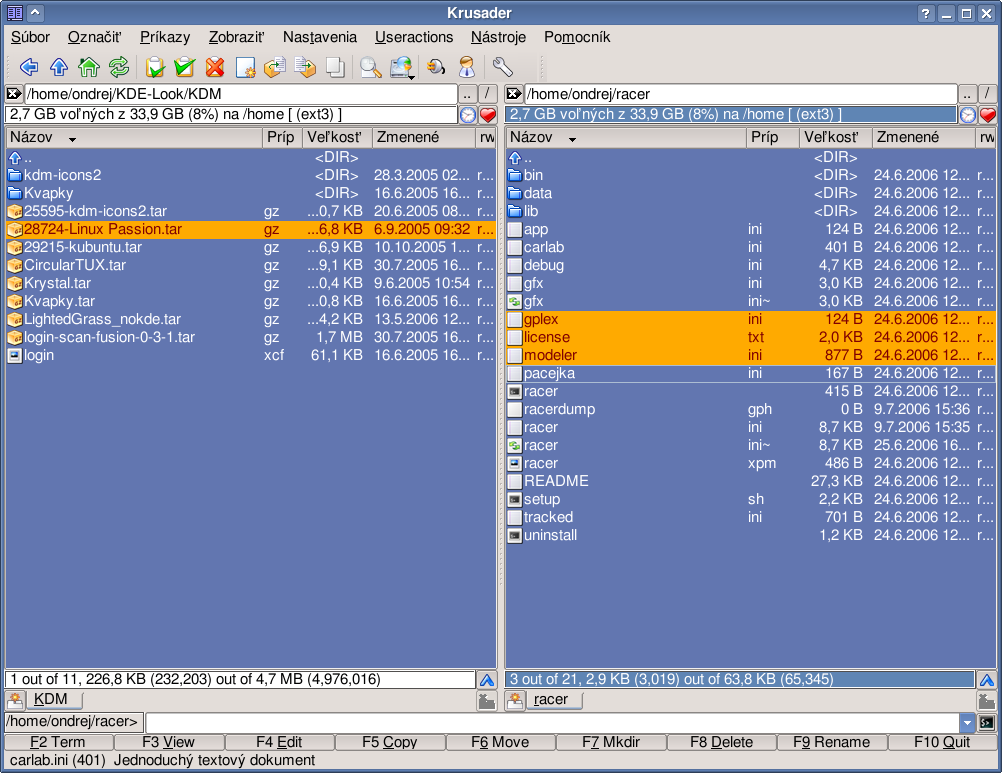Add new tab in right panel
This screenshot has height=773, width=1002.
[514, 700]
